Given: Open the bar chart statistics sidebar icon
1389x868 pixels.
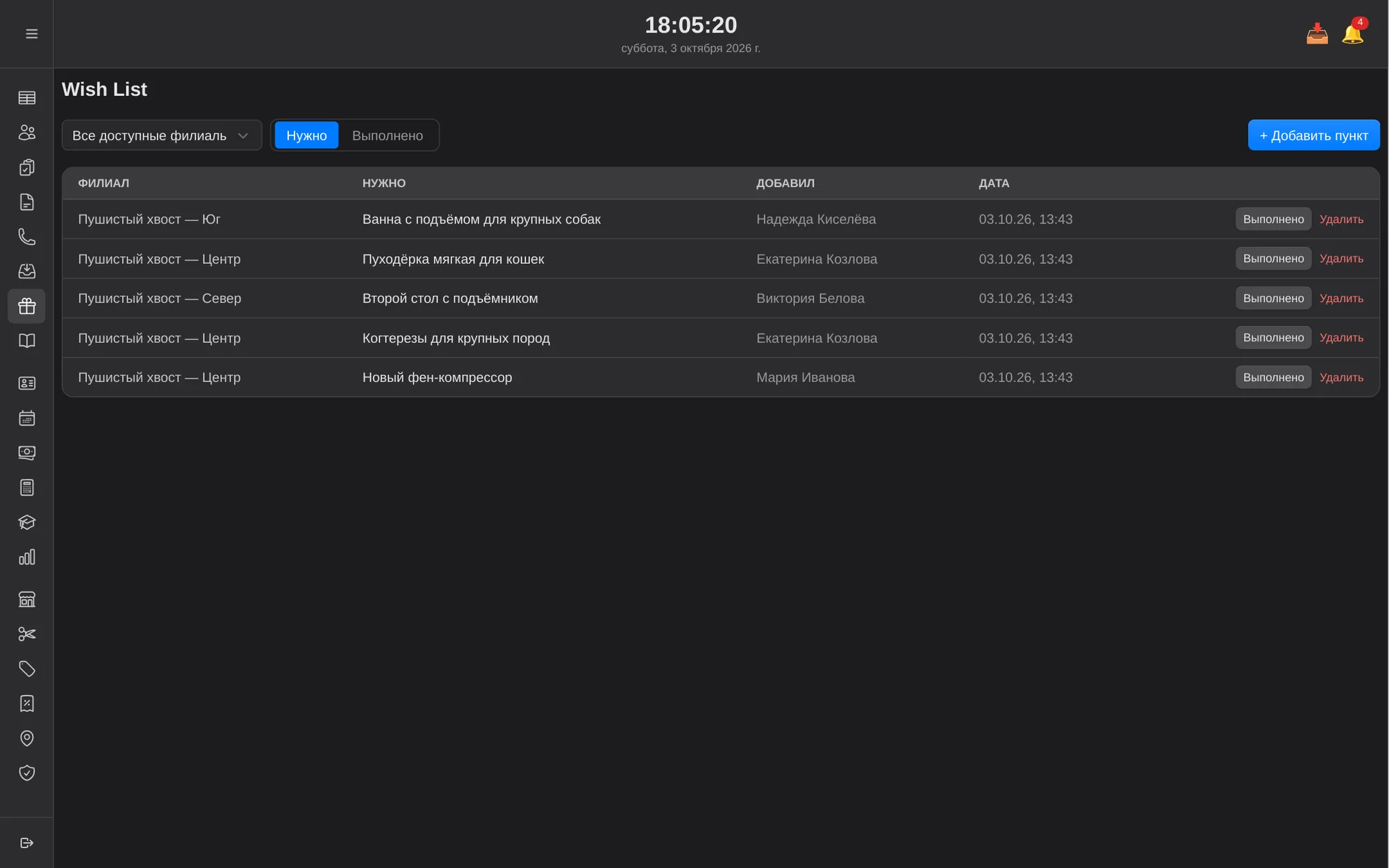Looking at the screenshot, I should 26,557.
